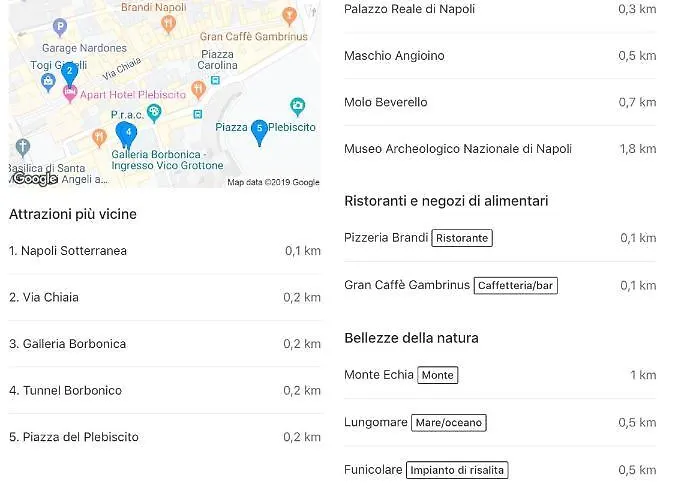Viewport: 675px width, 500px height.
Task: Click the Impianto di risalita tag
Action: coord(458,470)
